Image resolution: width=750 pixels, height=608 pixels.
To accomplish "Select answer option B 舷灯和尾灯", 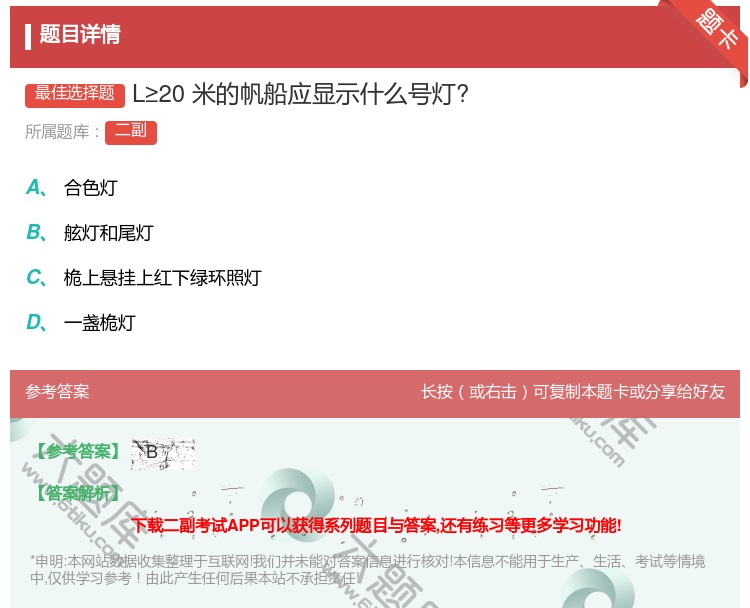I will (90, 232).
